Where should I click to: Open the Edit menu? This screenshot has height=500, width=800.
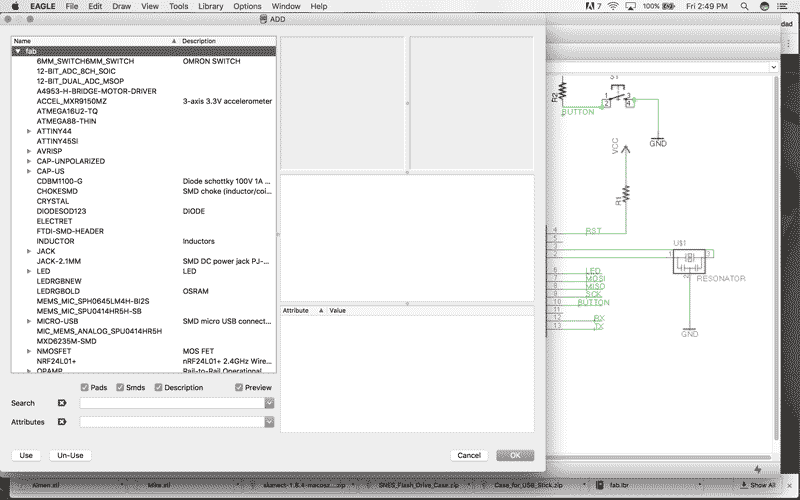tap(95, 6)
